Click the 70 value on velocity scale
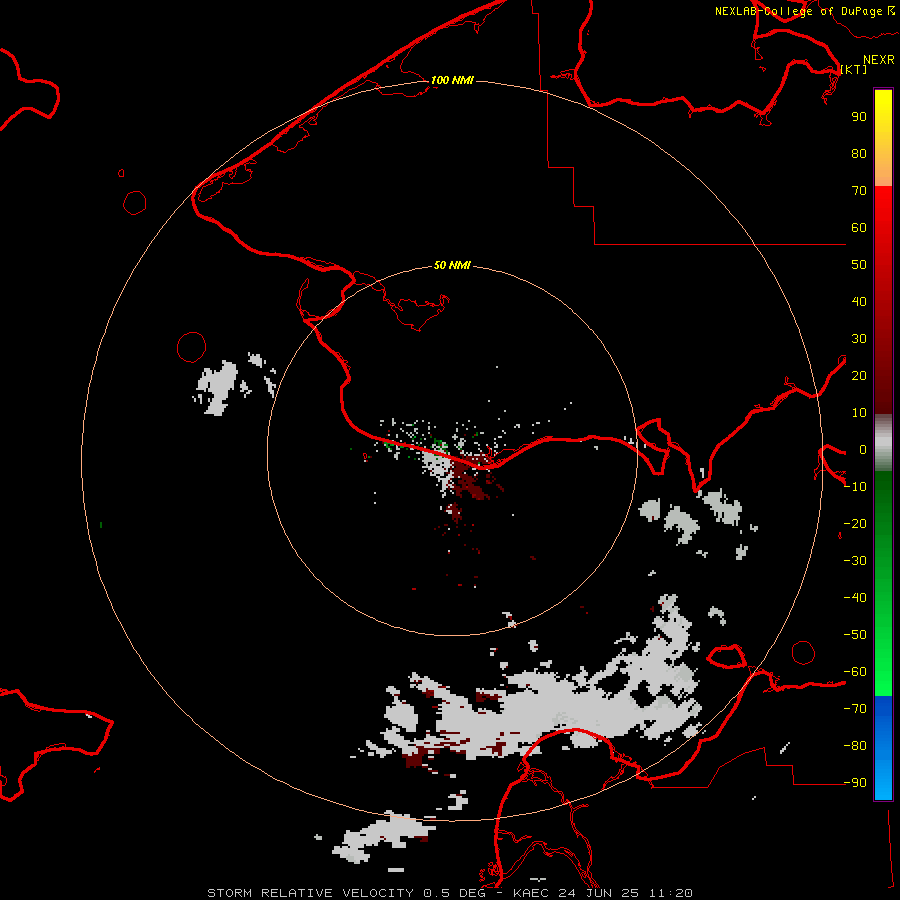Screen dimensions: 900x900 [859, 191]
